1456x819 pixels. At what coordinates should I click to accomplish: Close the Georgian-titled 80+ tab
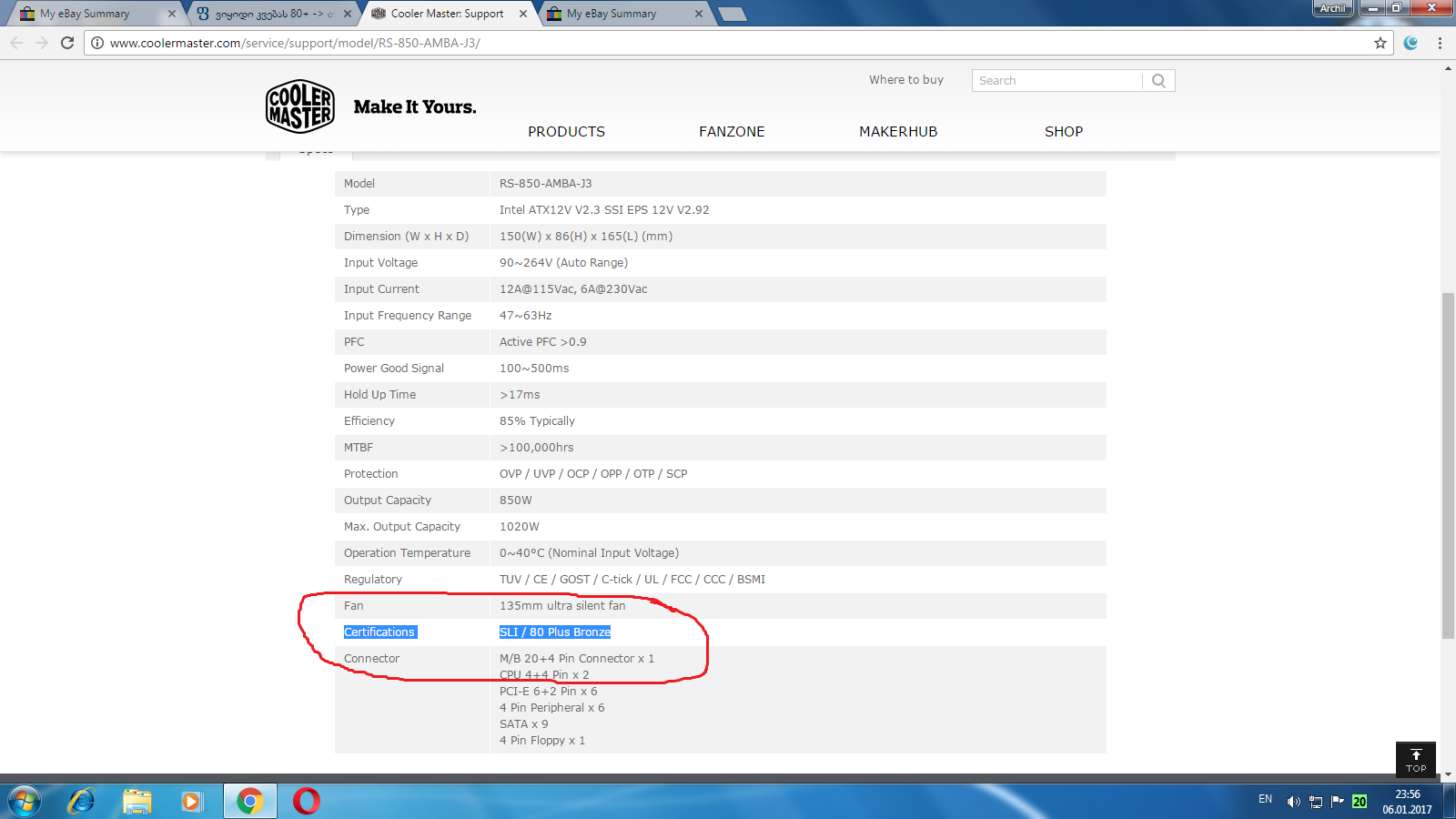point(348,14)
